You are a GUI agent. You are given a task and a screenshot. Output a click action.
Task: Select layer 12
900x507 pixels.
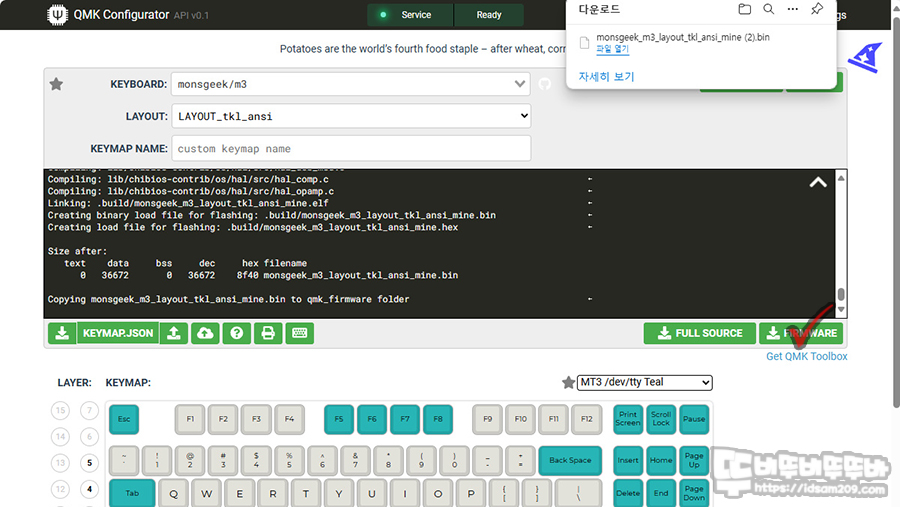point(60,489)
